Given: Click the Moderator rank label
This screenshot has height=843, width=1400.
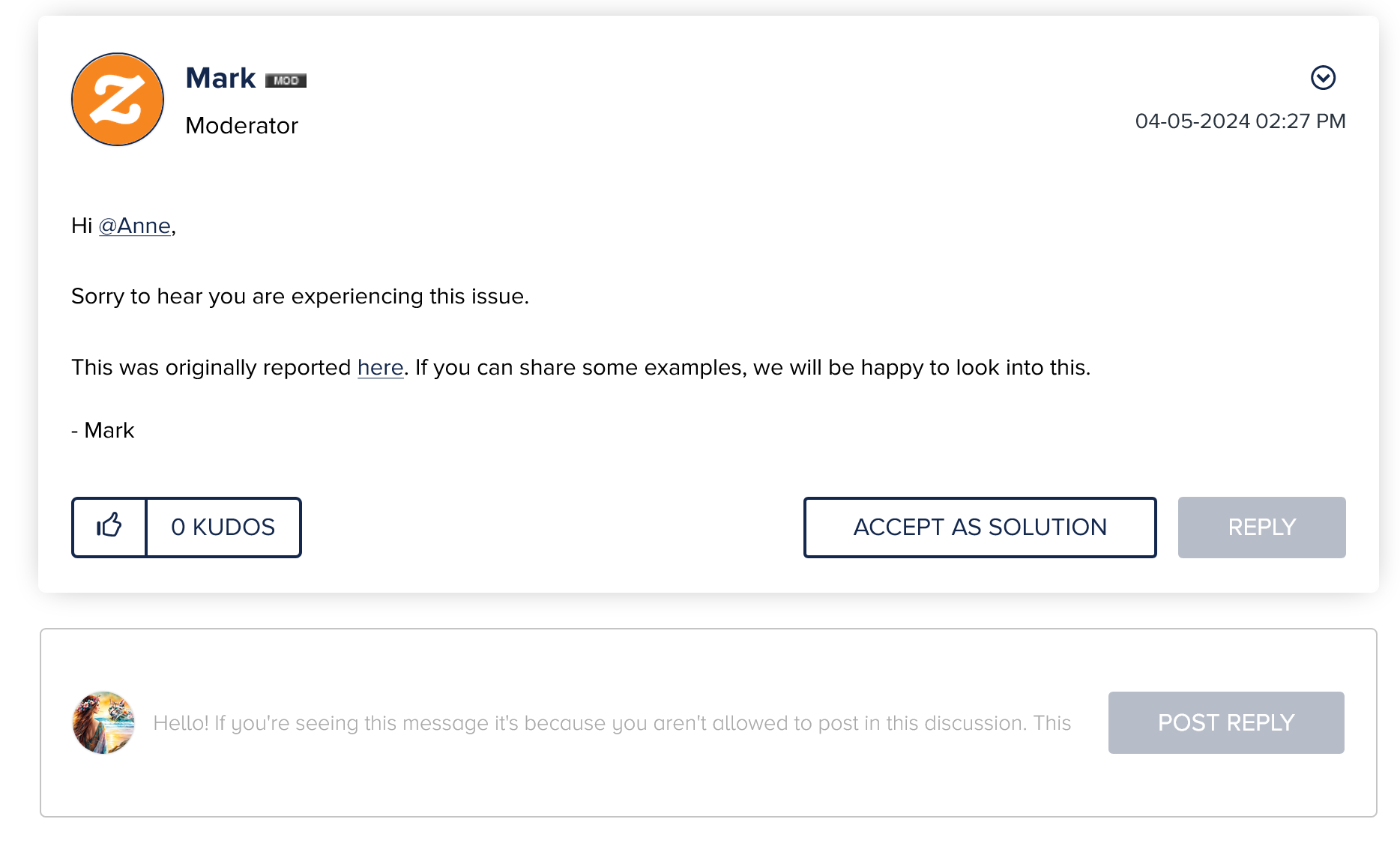Looking at the screenshot, I should (x=241, y=125).
